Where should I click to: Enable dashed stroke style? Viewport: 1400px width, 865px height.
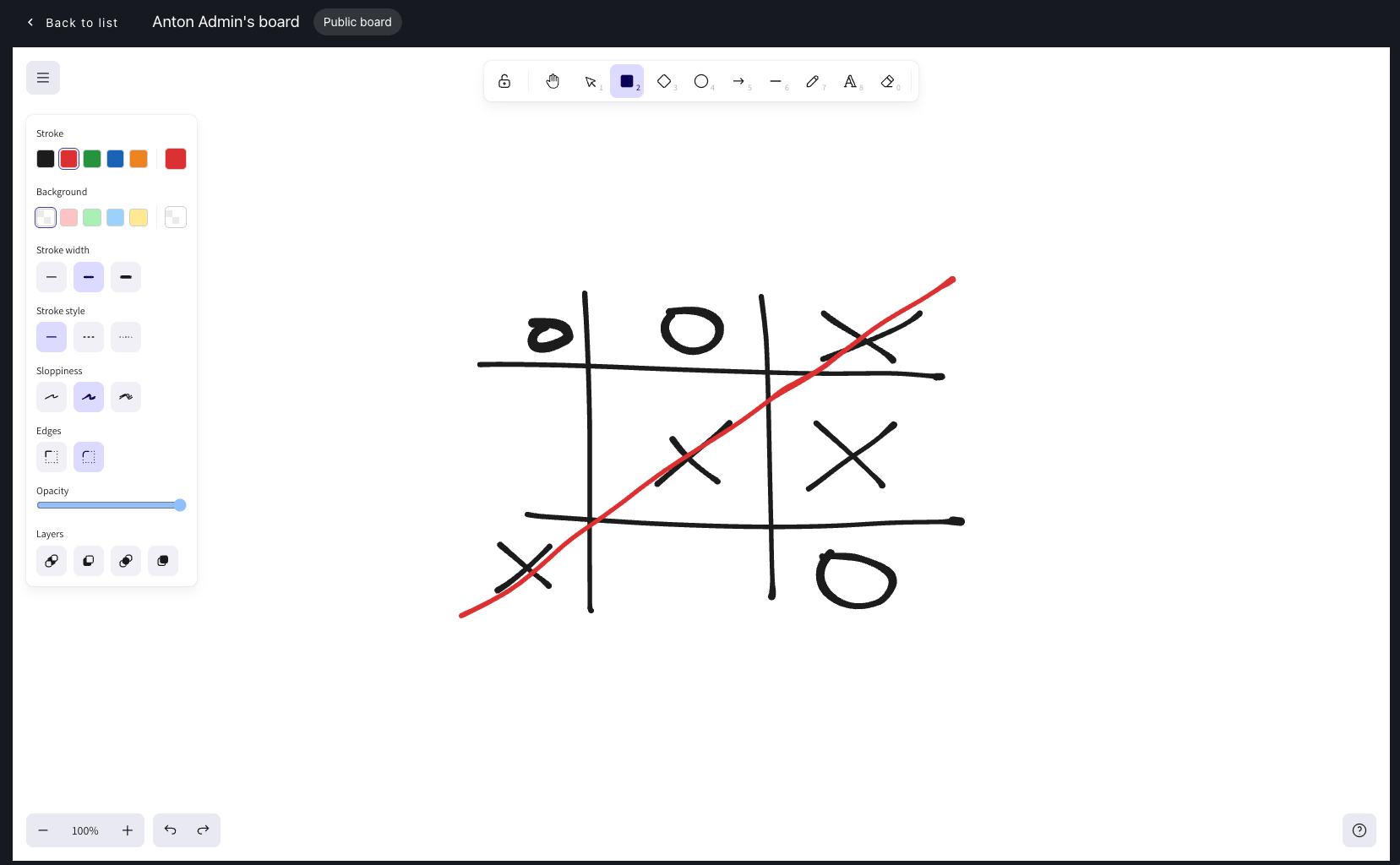pos(89,336)
